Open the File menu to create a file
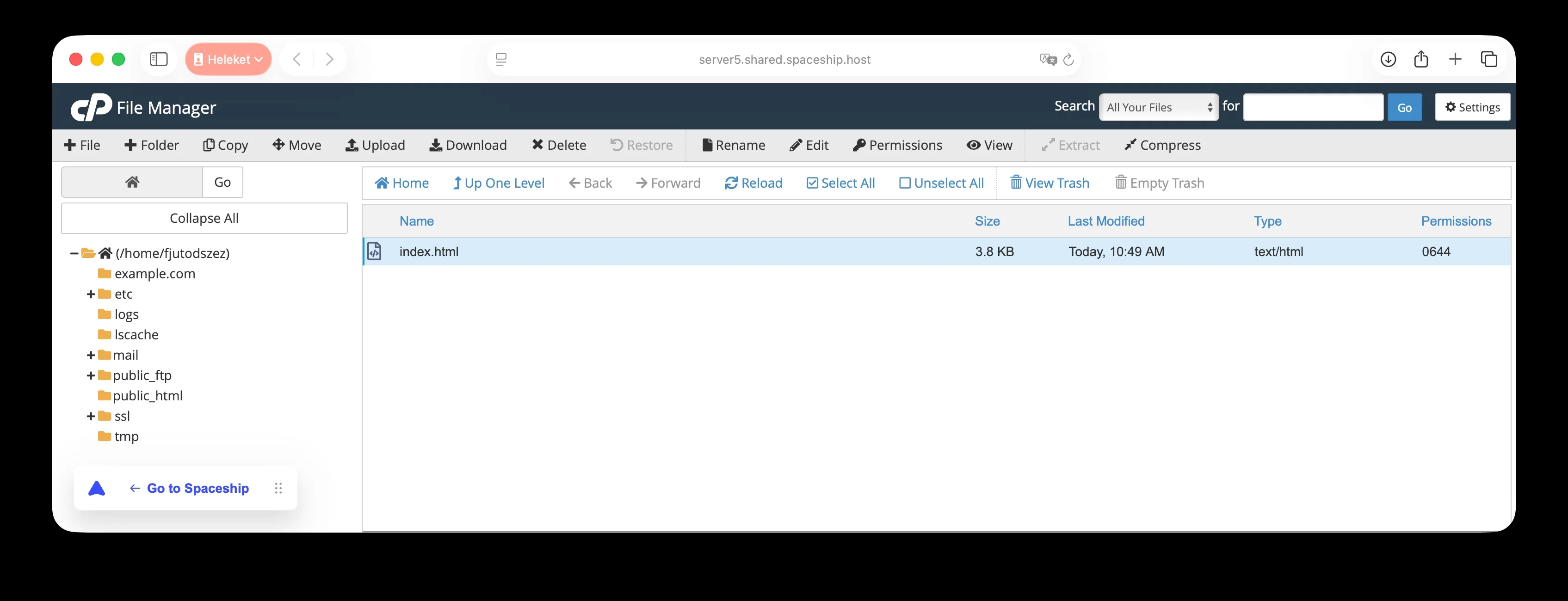 [x=82, y=145]
